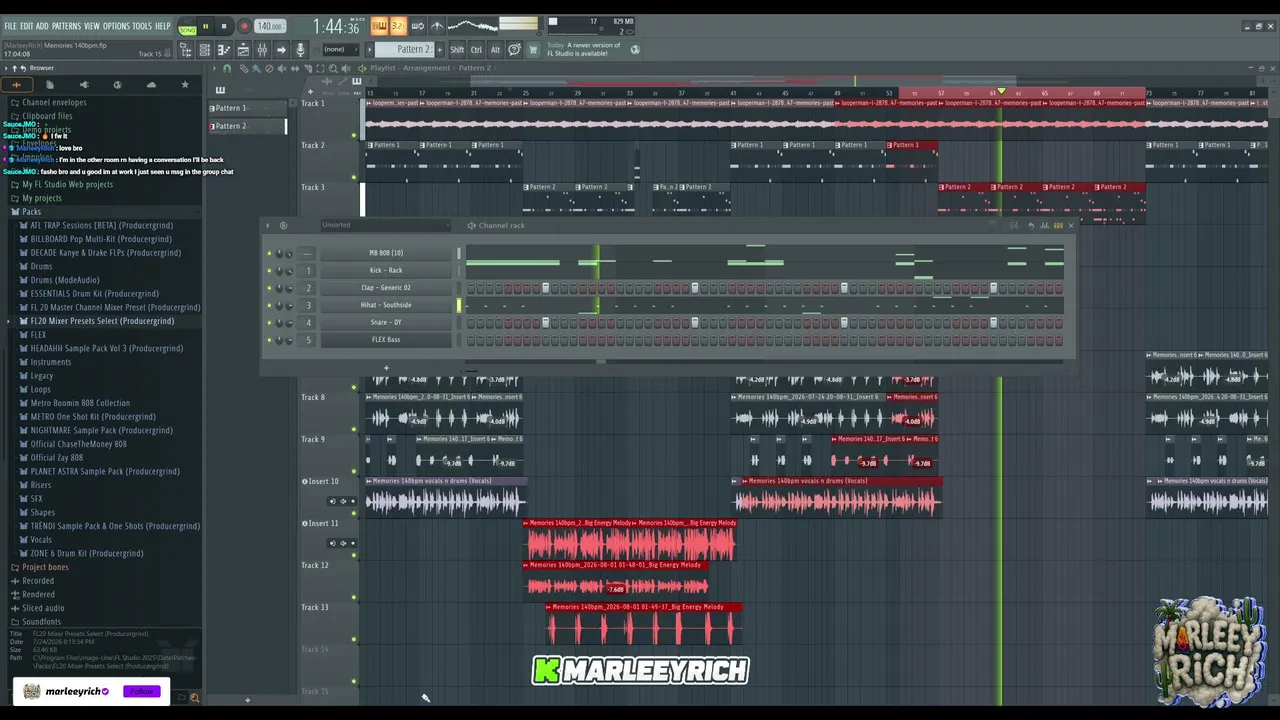Open the OPTIONS menu
The image size is (1280, 720).
point(116,26)
